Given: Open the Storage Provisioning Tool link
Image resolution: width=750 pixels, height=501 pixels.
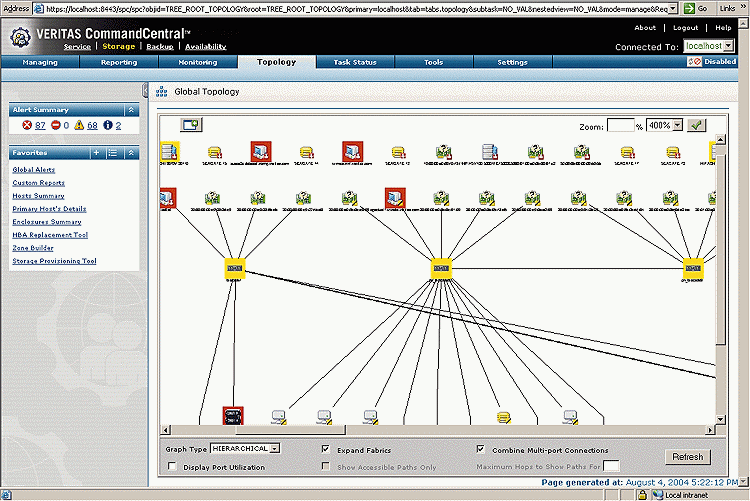Looking at the screenshot, I should click(x=55, y=261).
